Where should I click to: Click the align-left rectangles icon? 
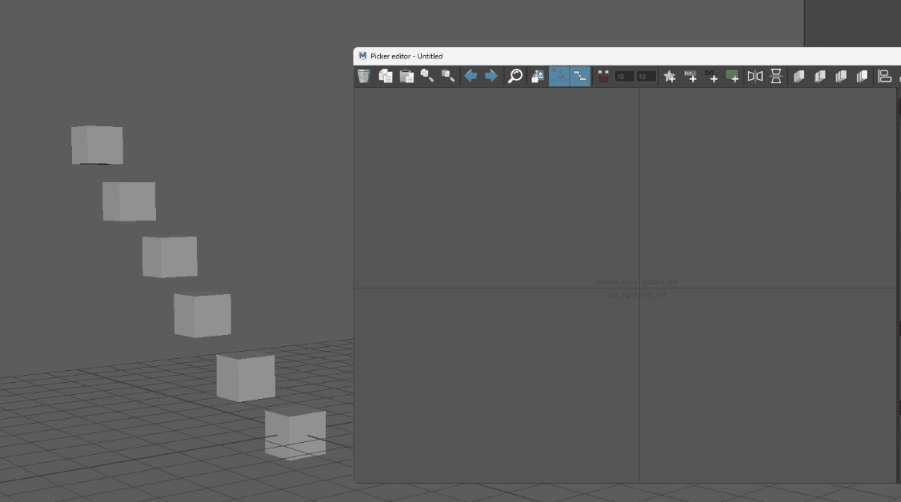coord(885,76)
